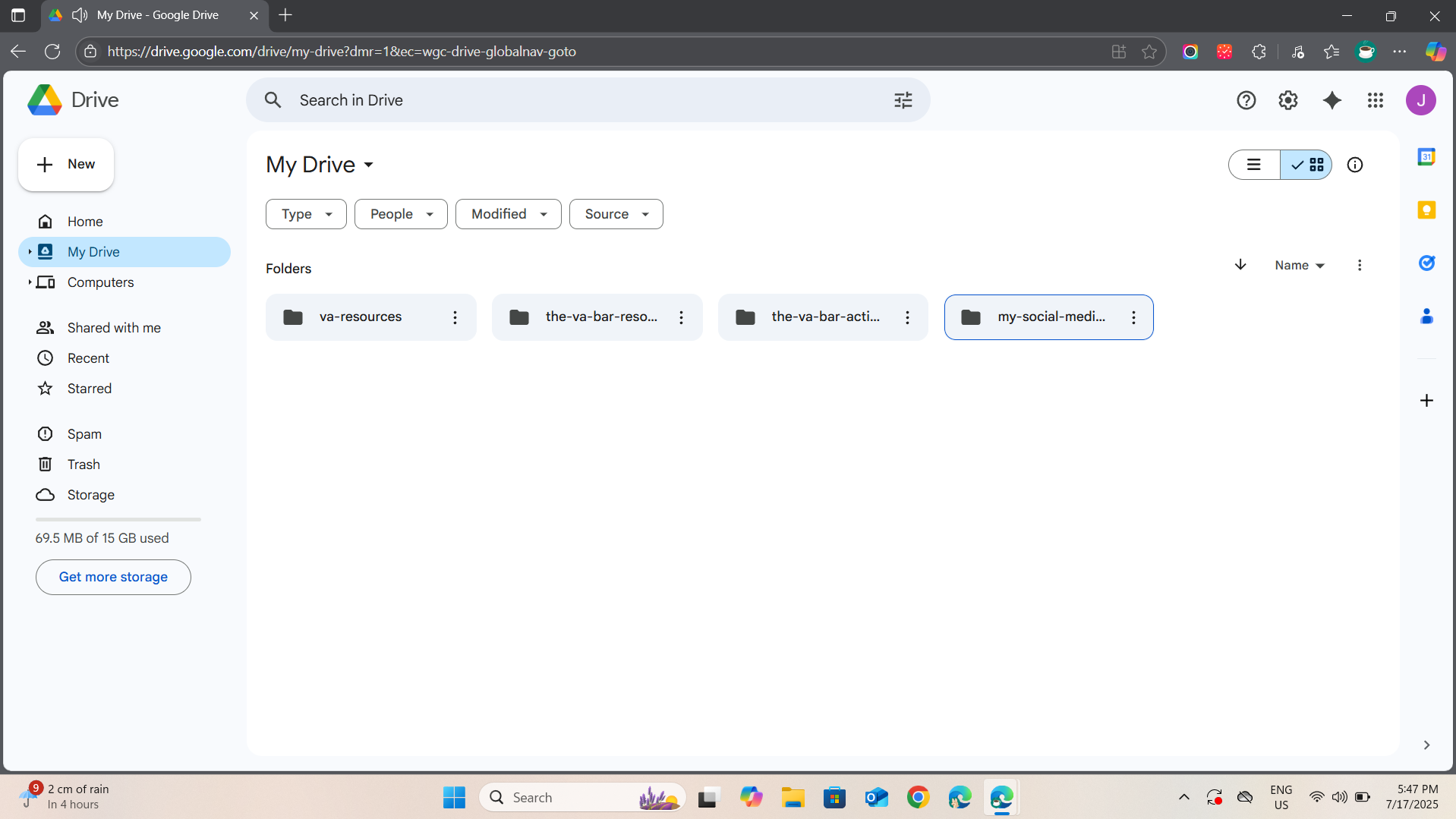Open browser extensions puzzle icon
The height and width of the screenshot is (819, 1456).
pos(1259,52)
